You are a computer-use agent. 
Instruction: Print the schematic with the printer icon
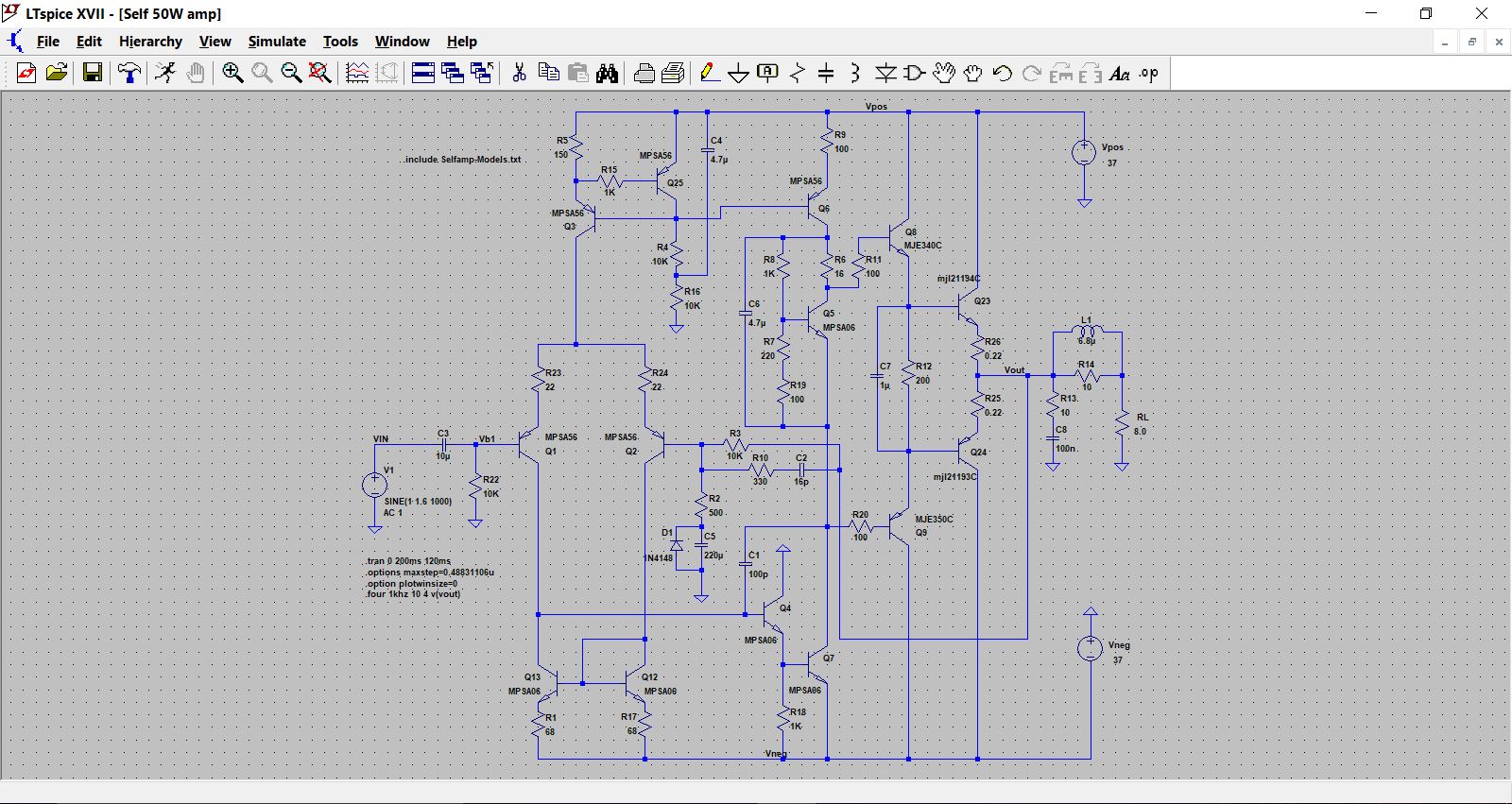click(644, 73)
